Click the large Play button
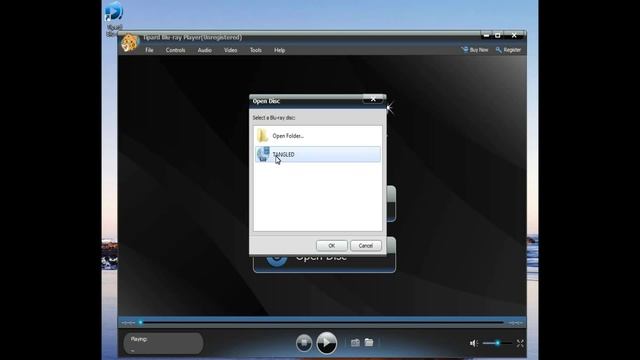The image size is (640, 360). 327,343
